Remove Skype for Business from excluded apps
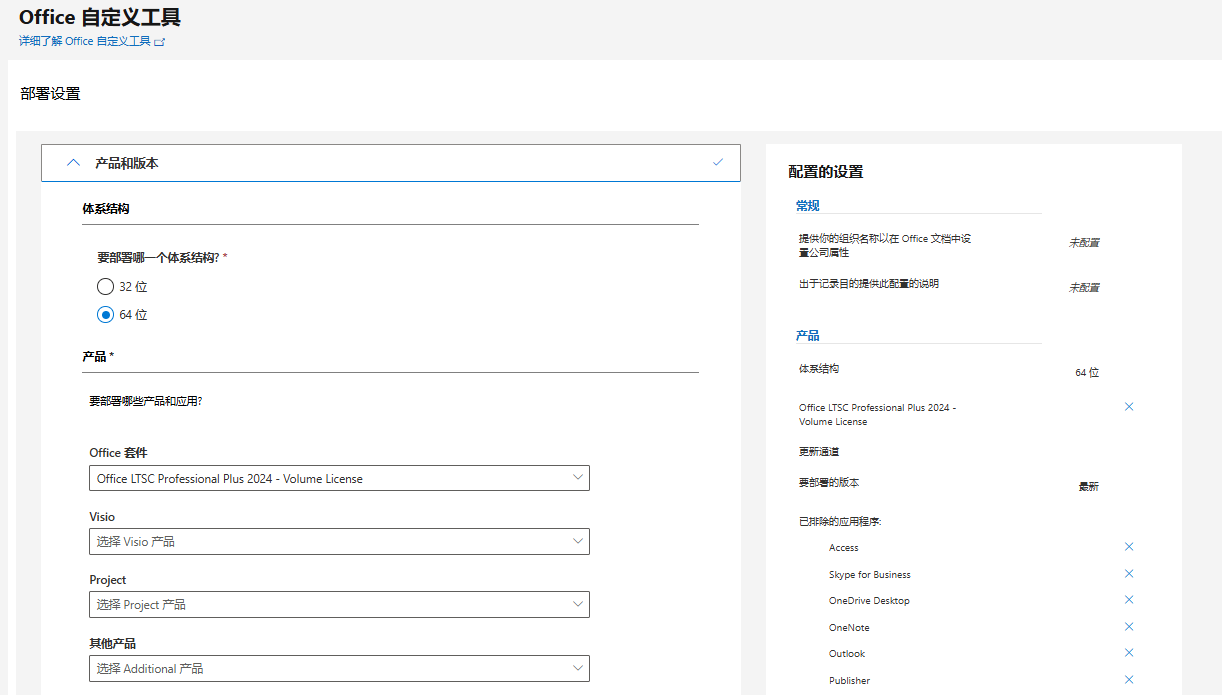1222x695 pixels. coord(1129,574)
